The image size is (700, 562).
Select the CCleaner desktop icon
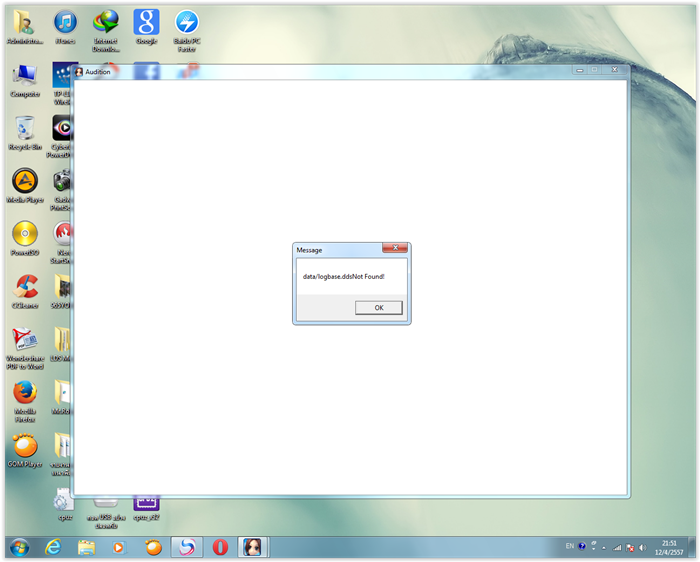pos(25,292)
